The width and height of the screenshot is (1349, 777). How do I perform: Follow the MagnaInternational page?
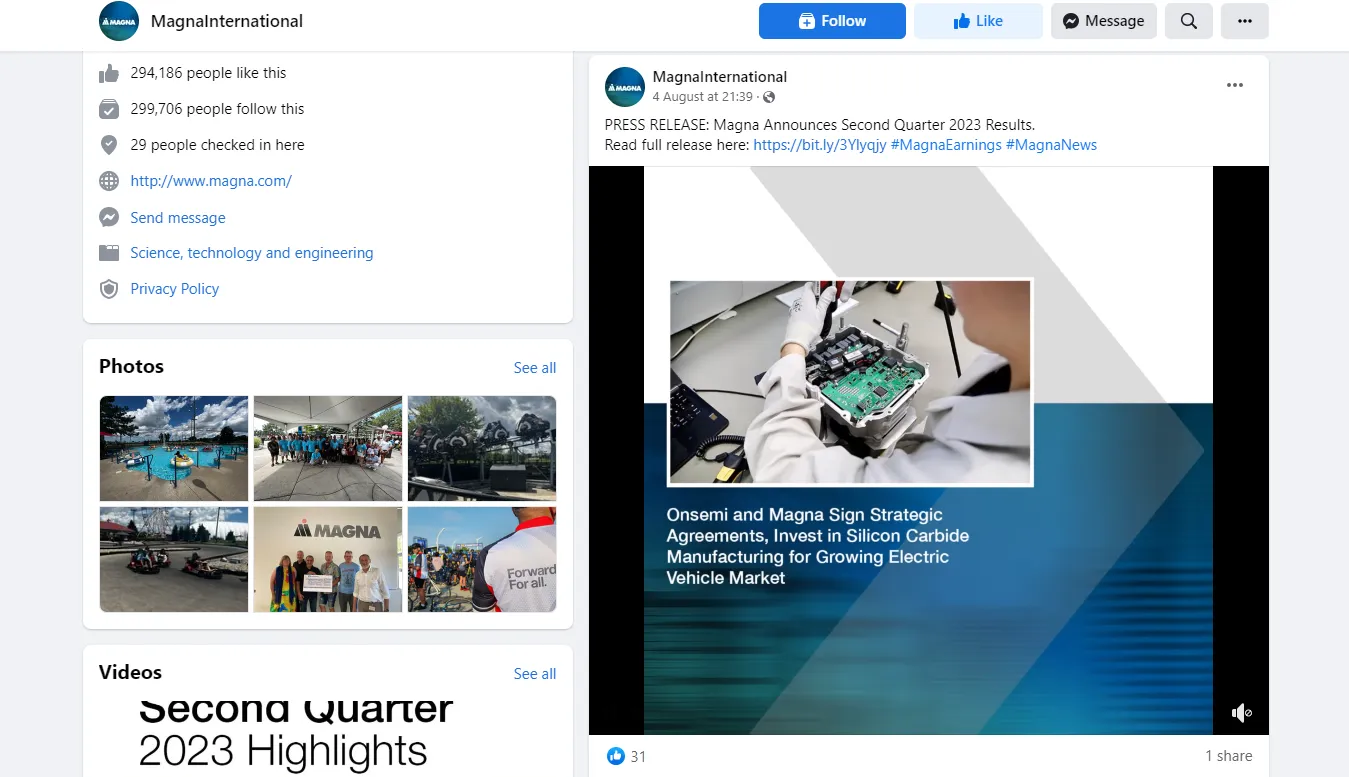(832, 21)
